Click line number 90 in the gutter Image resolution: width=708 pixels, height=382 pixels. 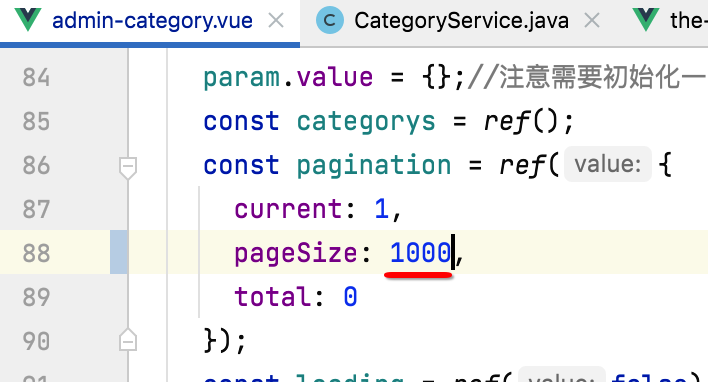36,341
